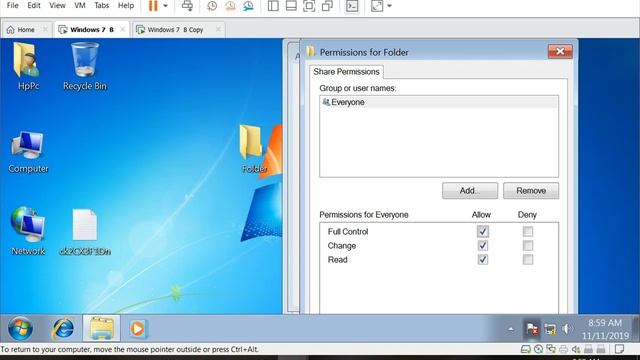Open the VMware message log icon
This screenshot has width=640, height=360.
[620, 349]
